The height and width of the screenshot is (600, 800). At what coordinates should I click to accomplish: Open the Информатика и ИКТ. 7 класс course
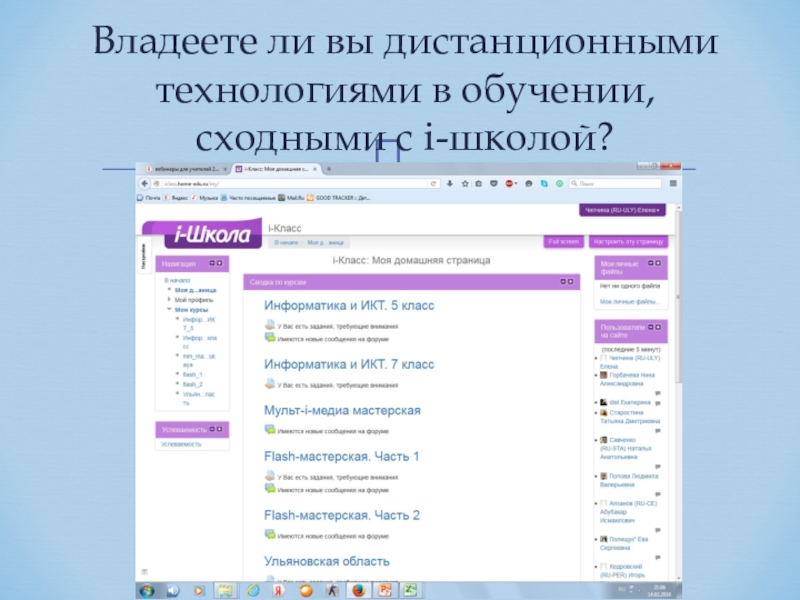pyautogui.click(x=349, y=364)
